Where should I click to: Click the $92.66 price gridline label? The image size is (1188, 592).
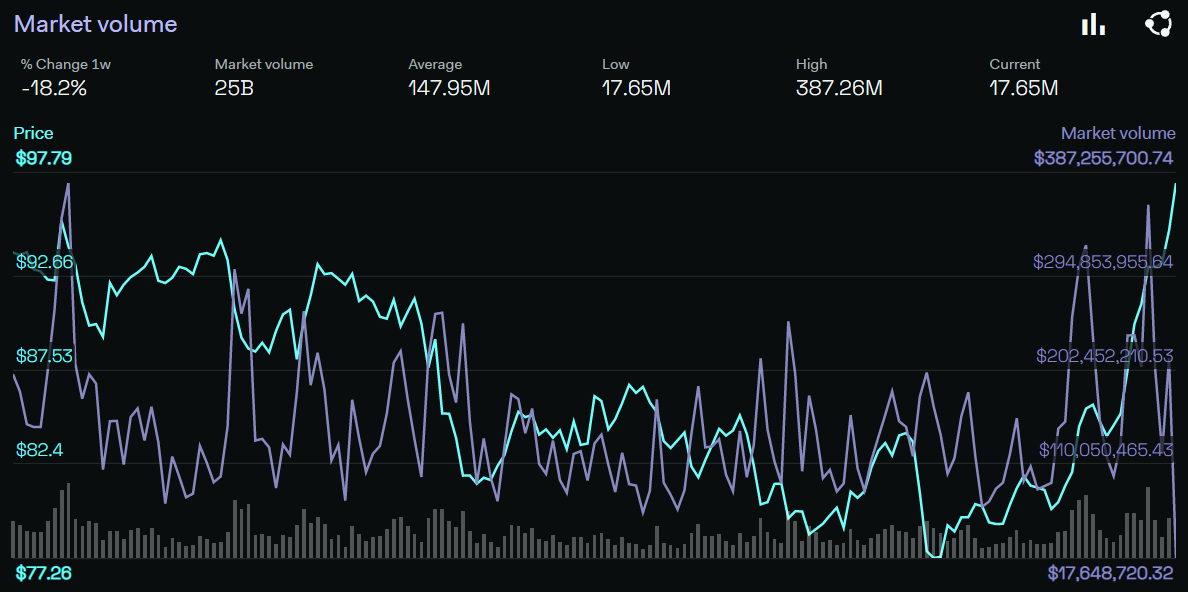[x=45, y=262]
